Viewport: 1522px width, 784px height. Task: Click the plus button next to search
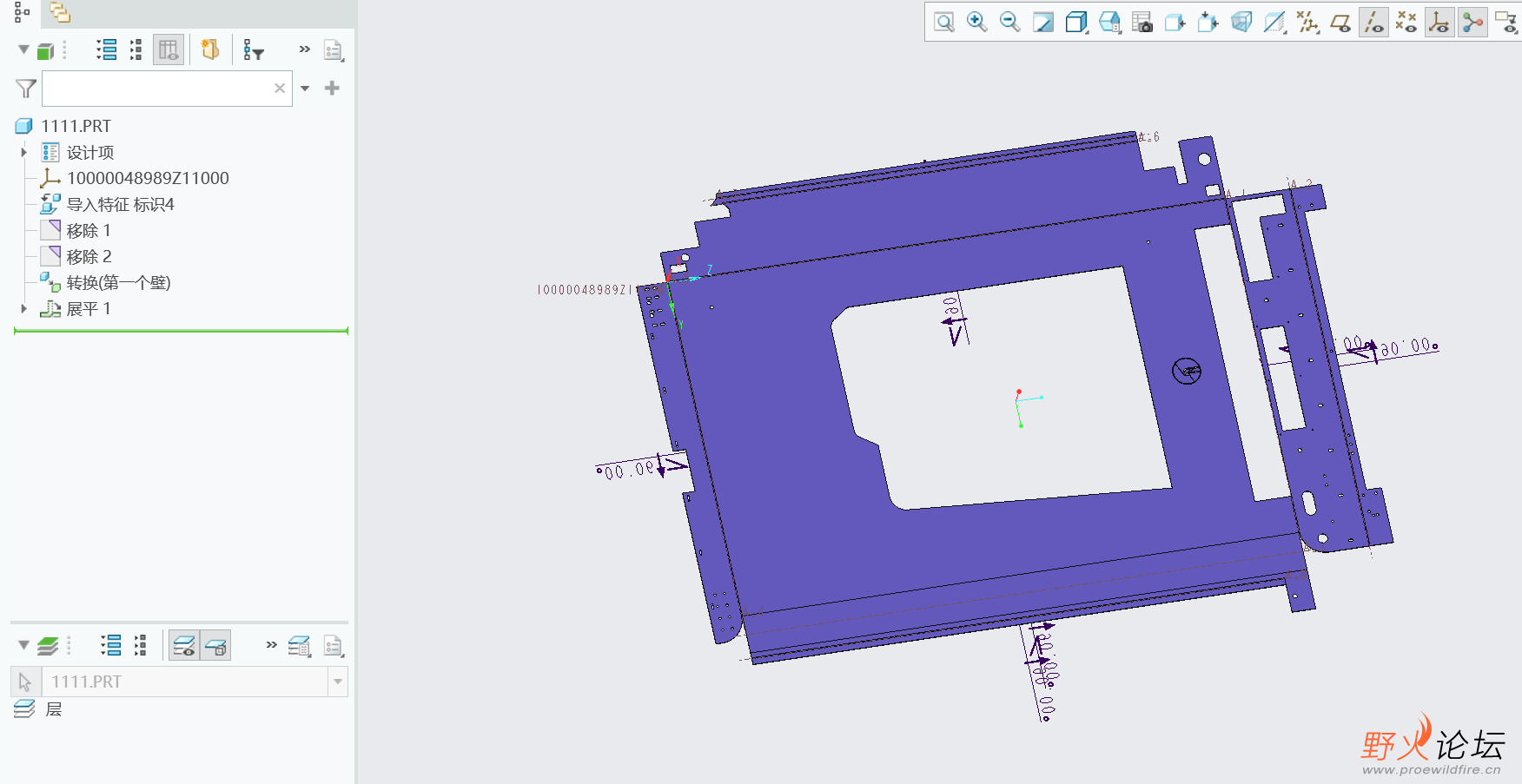coord(332,88)
